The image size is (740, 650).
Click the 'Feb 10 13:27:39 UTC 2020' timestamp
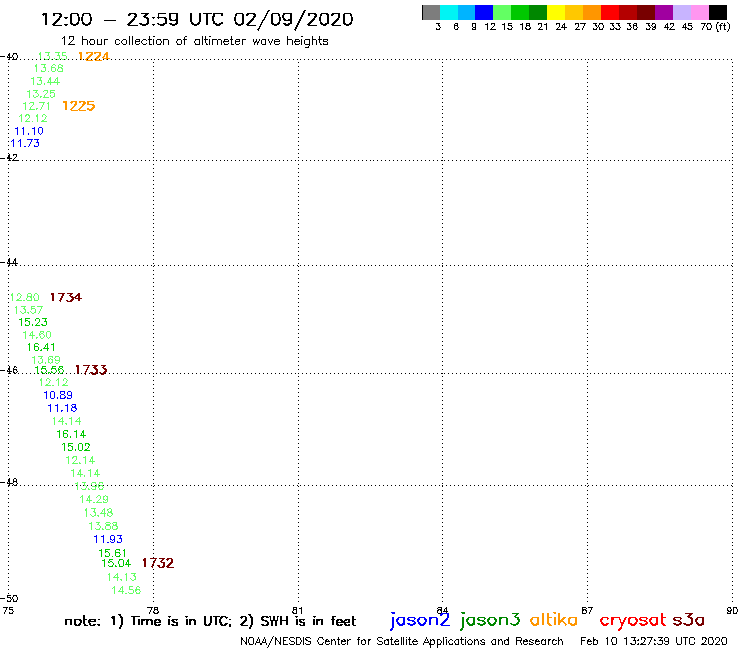click(654, 641)
